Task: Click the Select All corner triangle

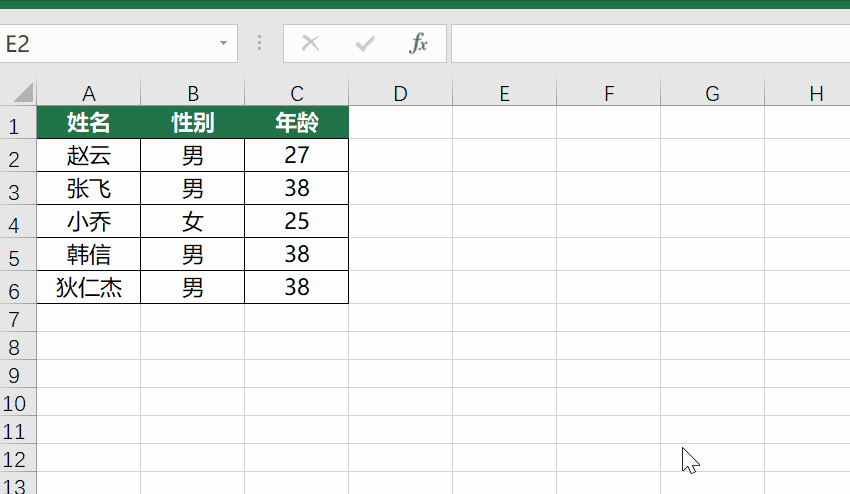Action: pos(23,93)
